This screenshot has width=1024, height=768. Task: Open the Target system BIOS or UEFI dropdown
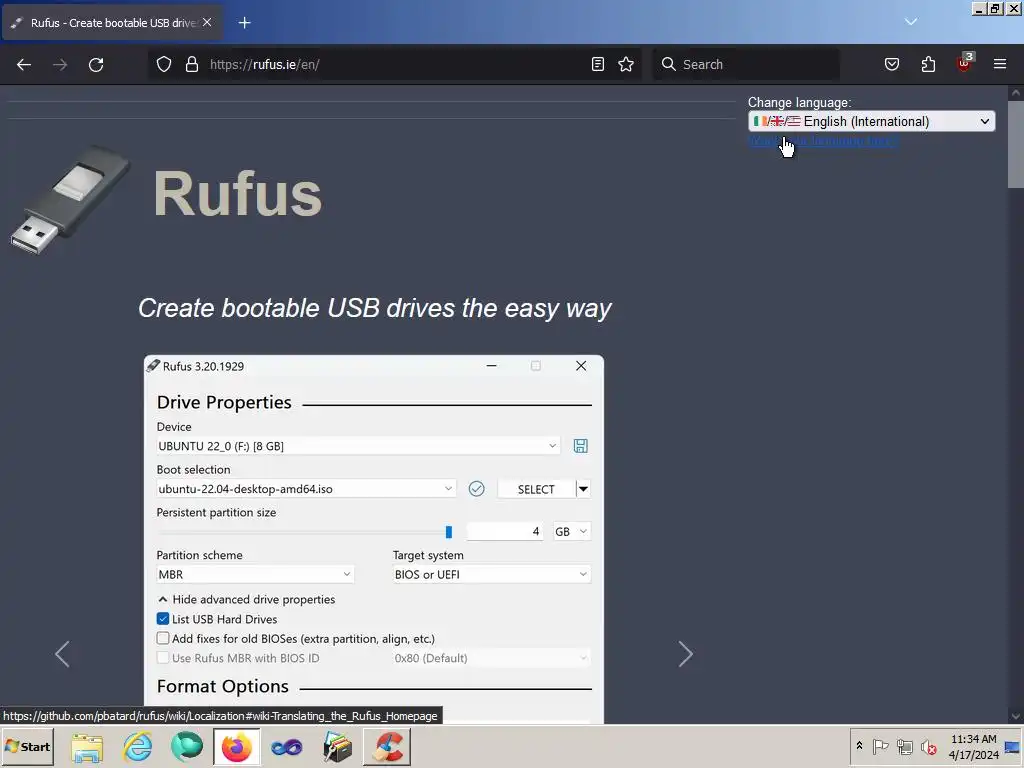coord(492,575)
